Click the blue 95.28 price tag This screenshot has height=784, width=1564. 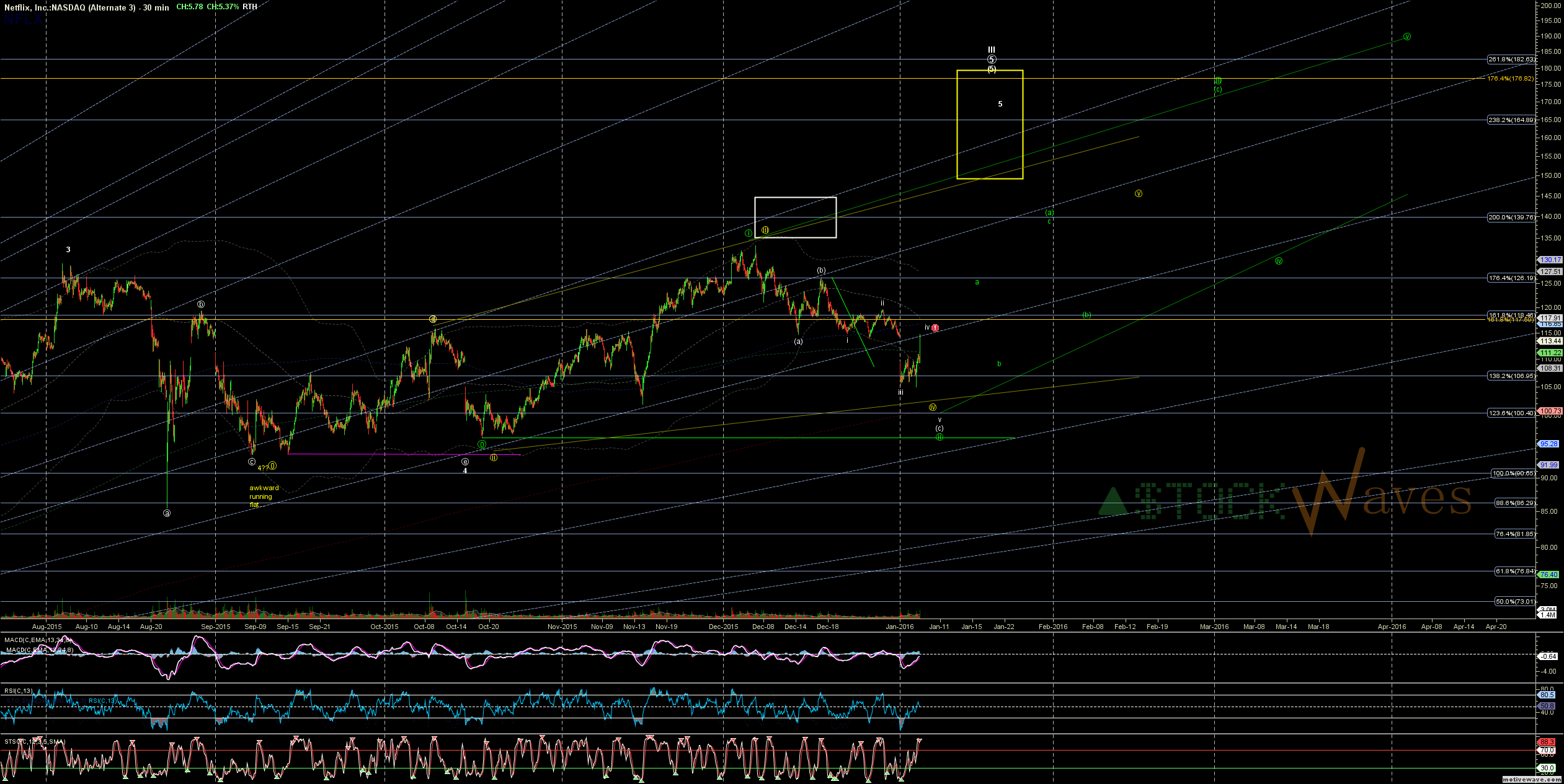coord(1547,444)
